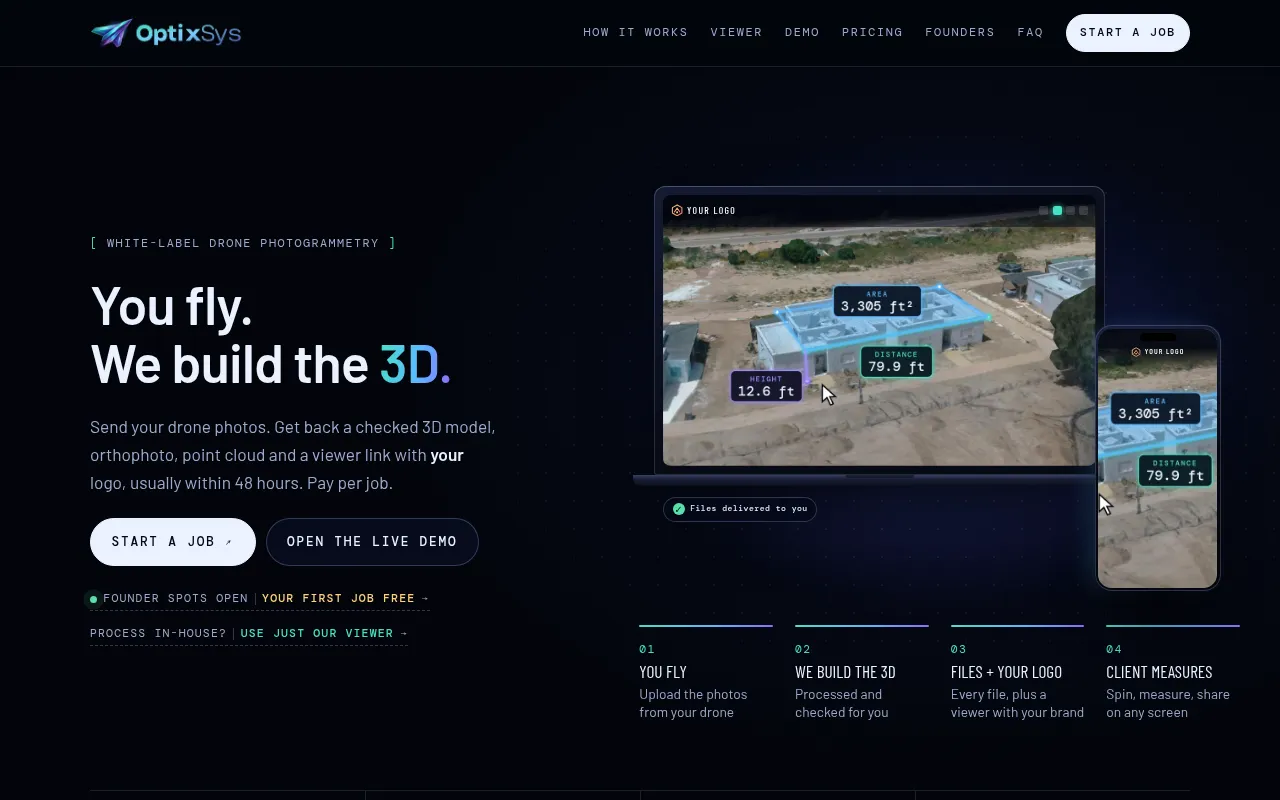Go to the Viewer nav section
This screenshot has width=1280, height=800.
tap(737, 33)
